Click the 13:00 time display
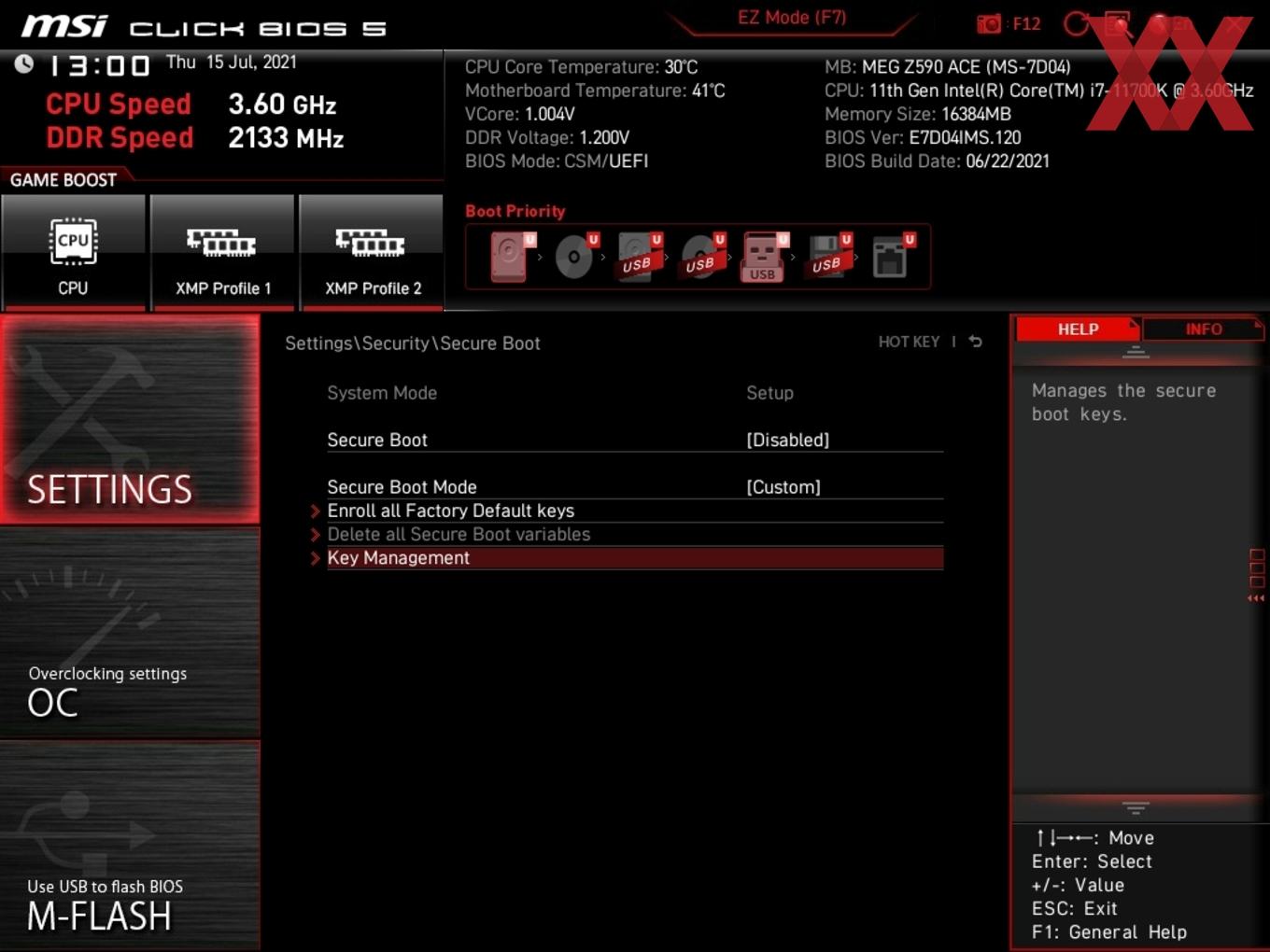Viewport: 1270px width, 952px height. pos(99,65)
